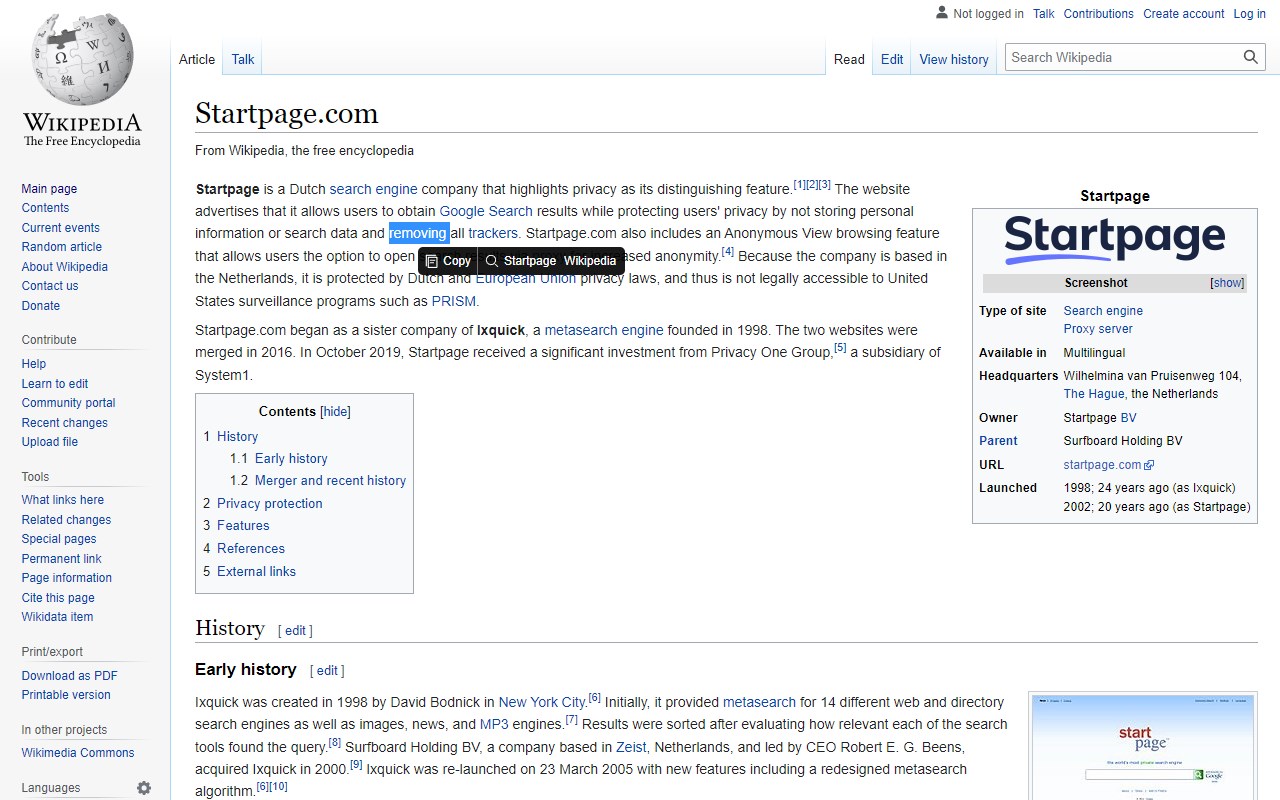The width and height of the screenshot is (1280, 800).
Task: Switch to the Article tab
Action: pos(197,59)
